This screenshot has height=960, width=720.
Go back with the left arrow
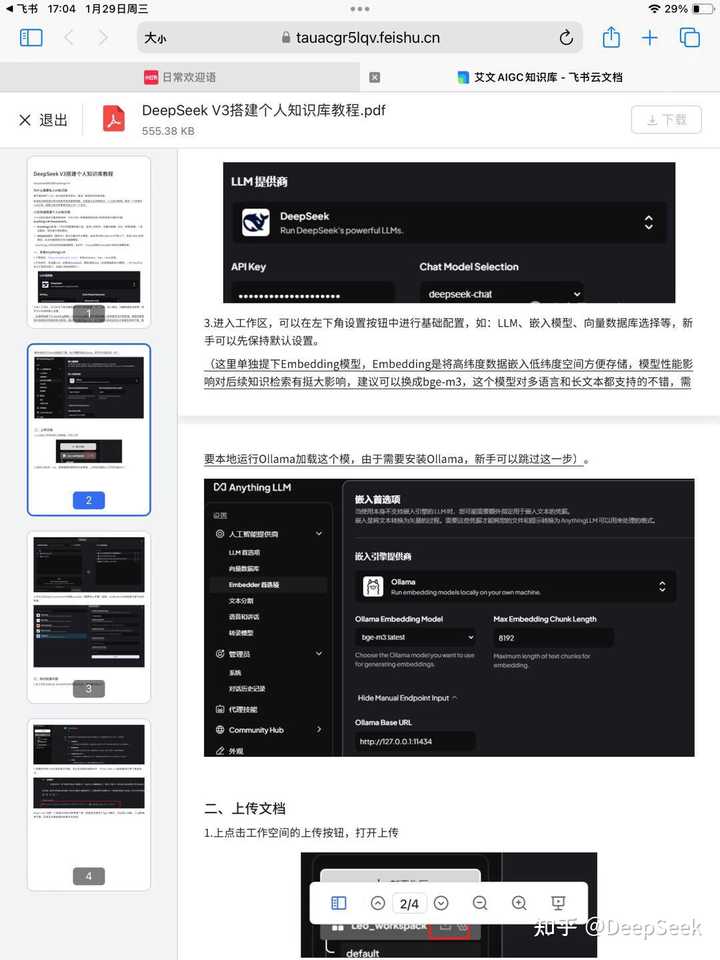coord(69,38)
